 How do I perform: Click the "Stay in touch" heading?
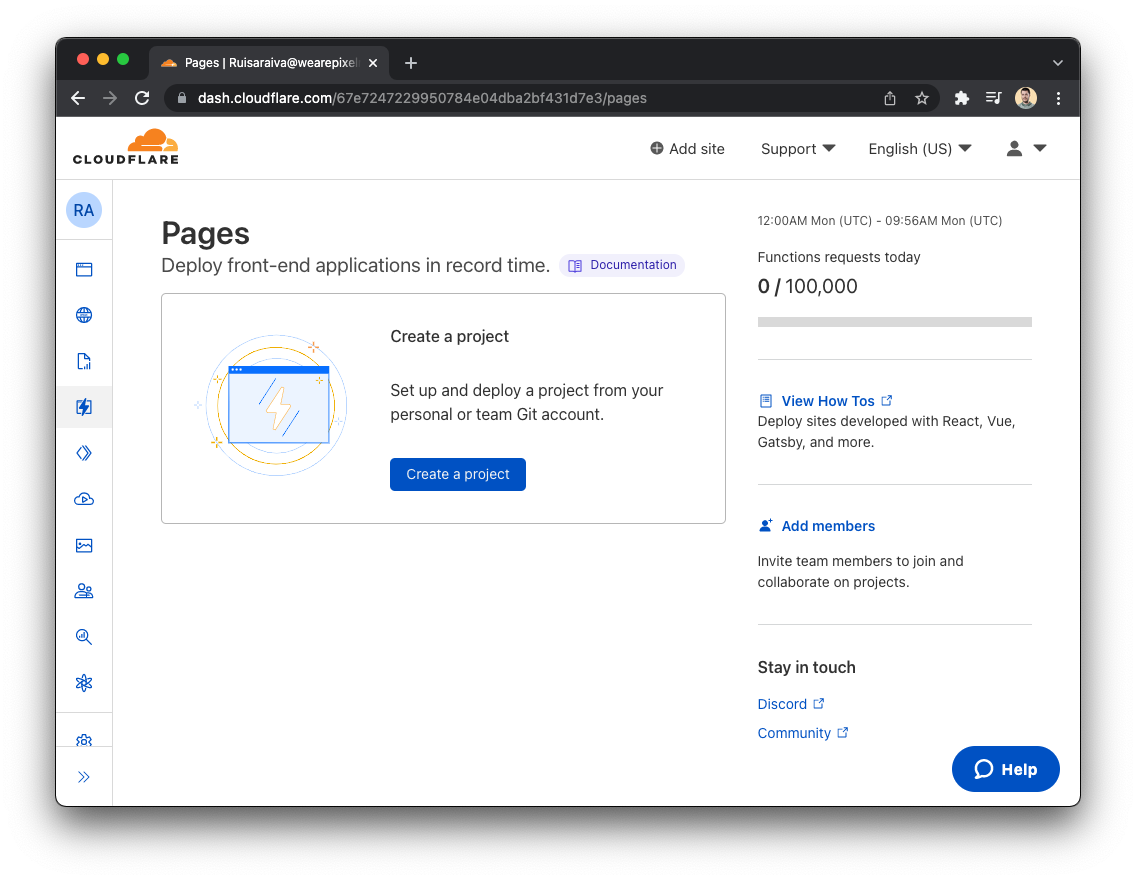(x=806, y=668)
